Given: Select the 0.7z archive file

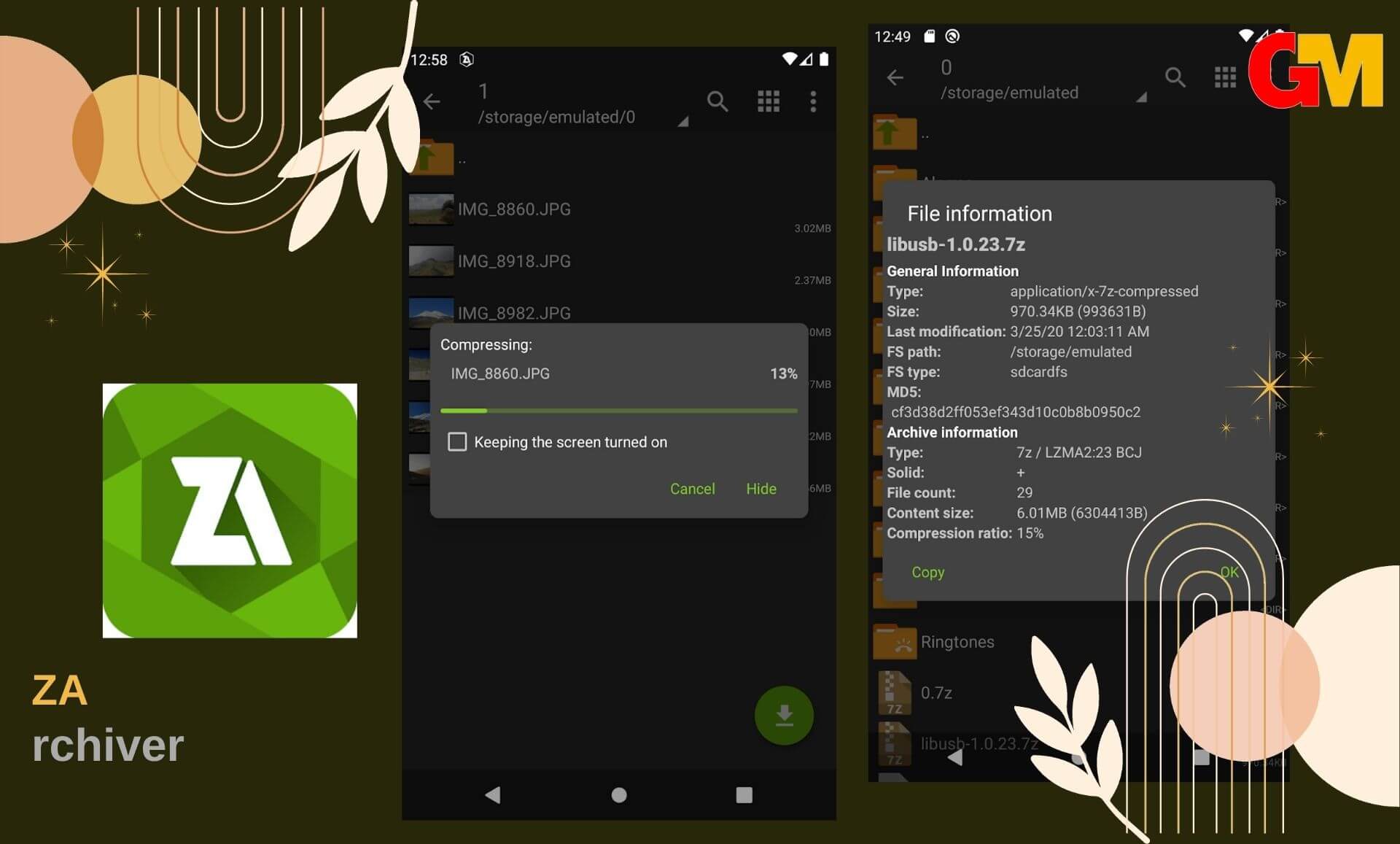Looking at the screenshot, I should 936,693.
